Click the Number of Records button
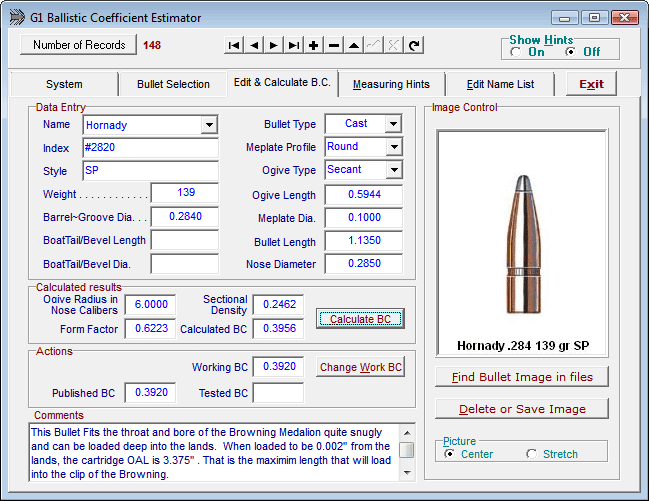Image resolution: width=649 pixels, height=501 pixels. [79, 45]
